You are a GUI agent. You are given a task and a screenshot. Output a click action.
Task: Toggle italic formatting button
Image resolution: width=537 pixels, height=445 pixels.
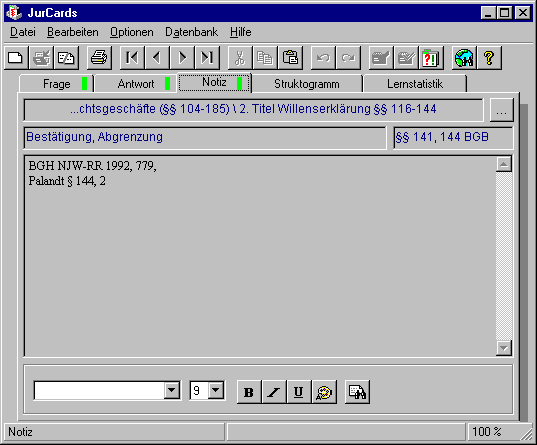point(274,392)
